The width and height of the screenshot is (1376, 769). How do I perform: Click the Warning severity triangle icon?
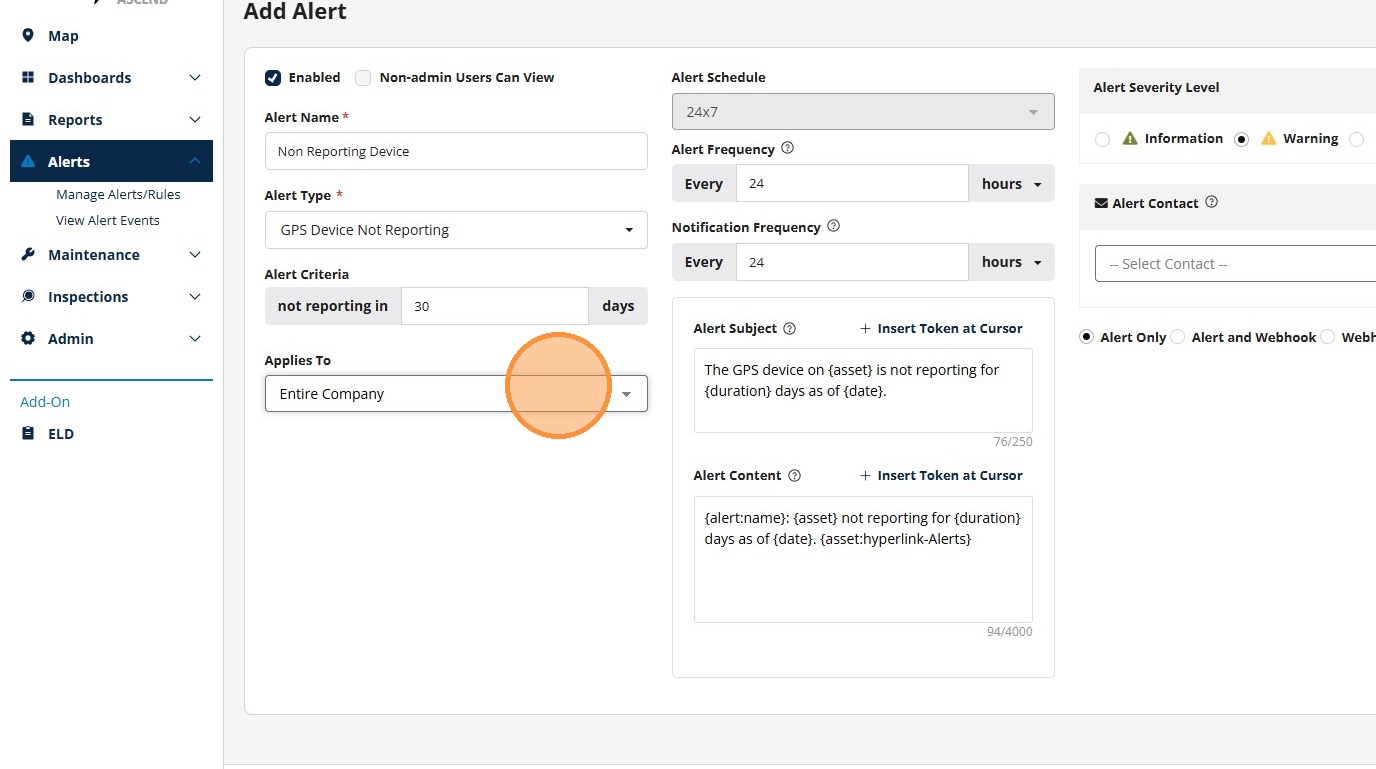point(1268,139)
